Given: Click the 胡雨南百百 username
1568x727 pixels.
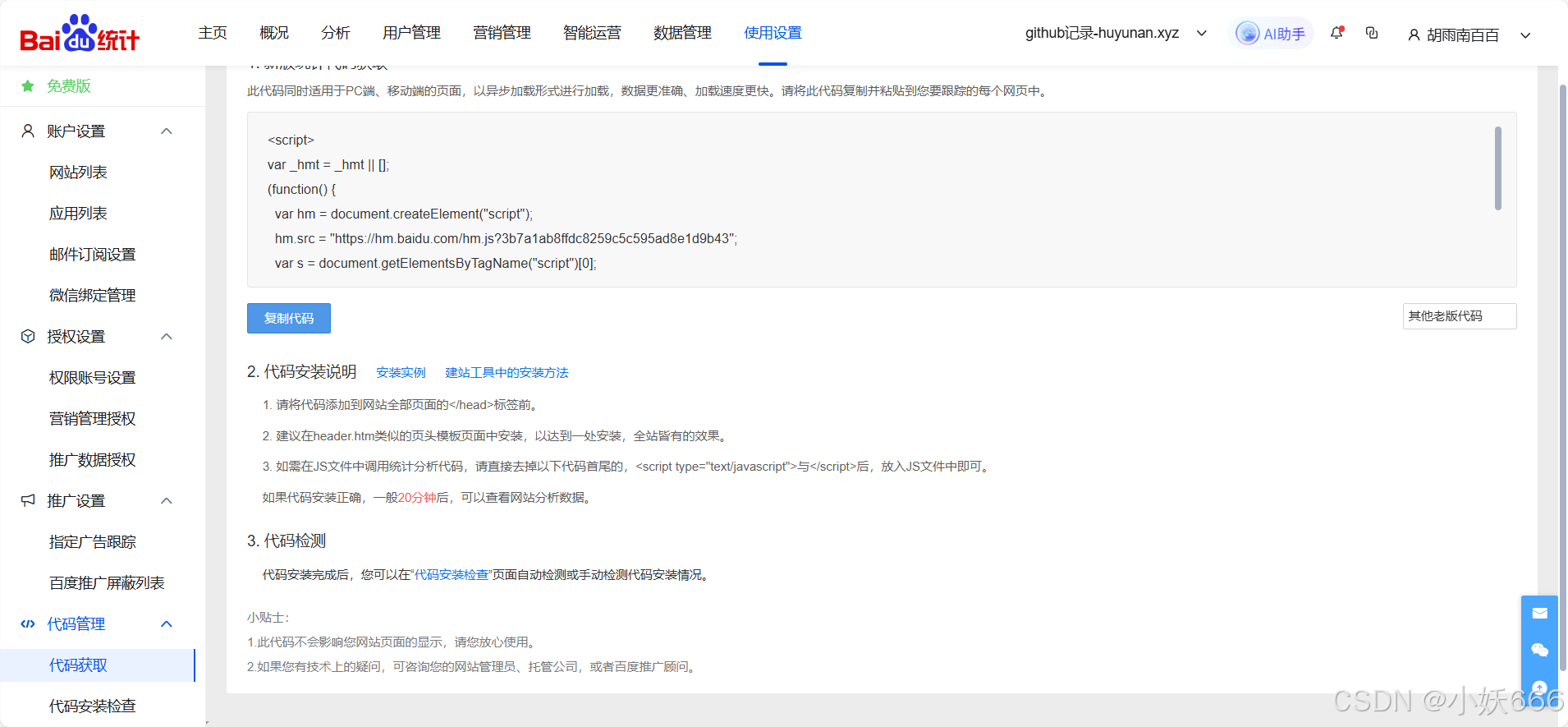Looking at the screenshot, I should click(x=1463, y=35).
